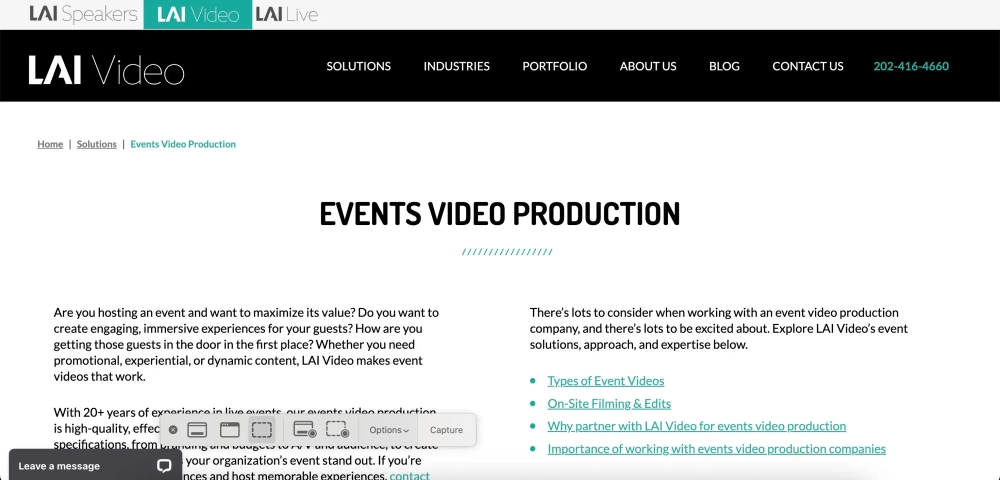Select Capture Entire Screen icon
1000x480 pixels.
pos(197,430)
